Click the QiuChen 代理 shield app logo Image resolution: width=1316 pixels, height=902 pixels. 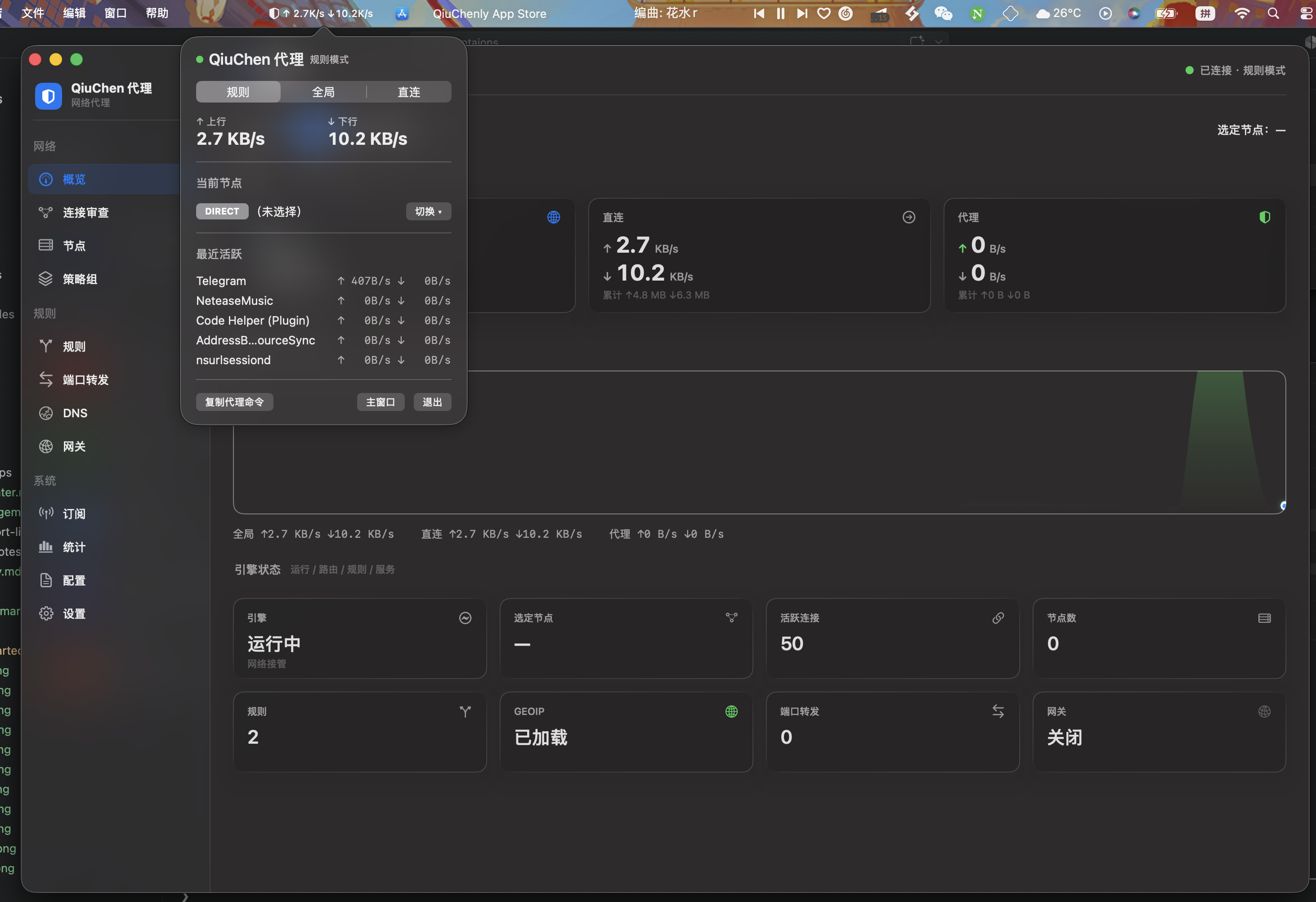pos(49,96)
